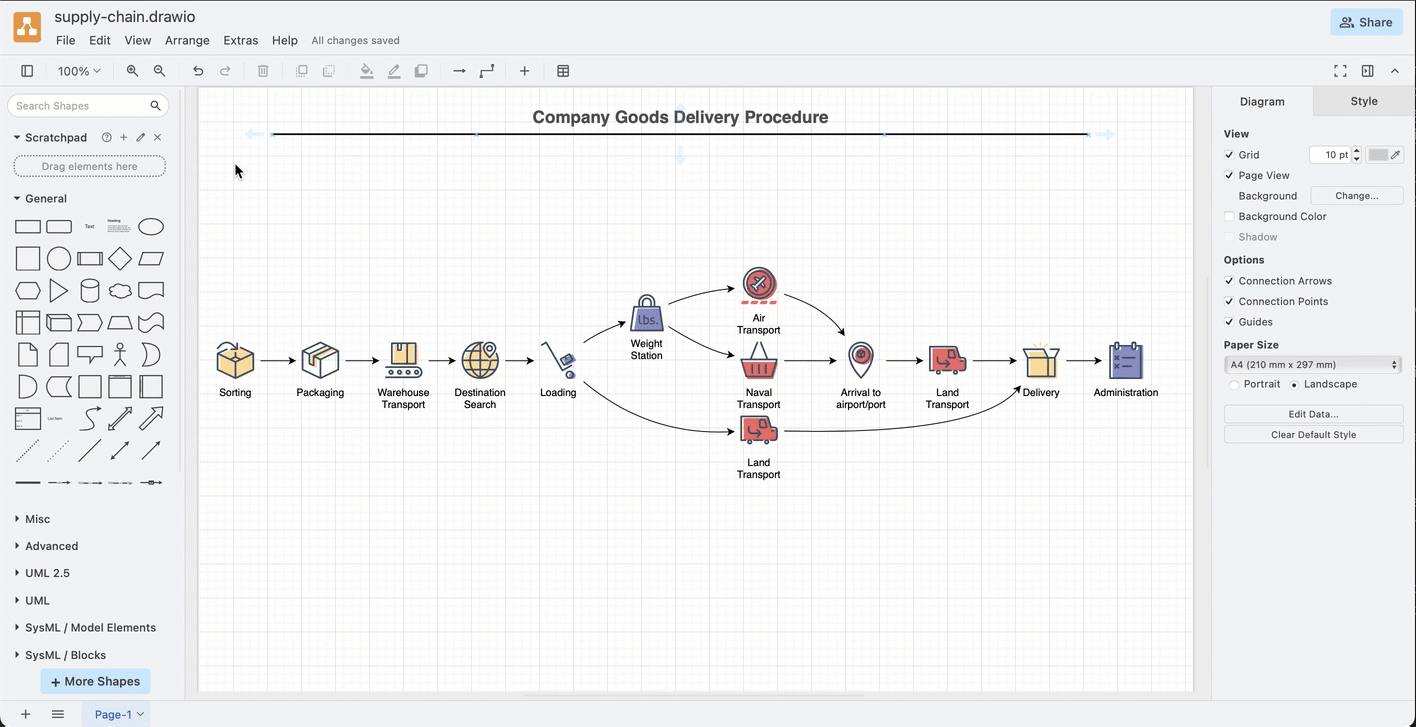Viewport: 1416px width, 727px height.
Task: Toggle the Grid checkbox
Action: [1229, 154]
